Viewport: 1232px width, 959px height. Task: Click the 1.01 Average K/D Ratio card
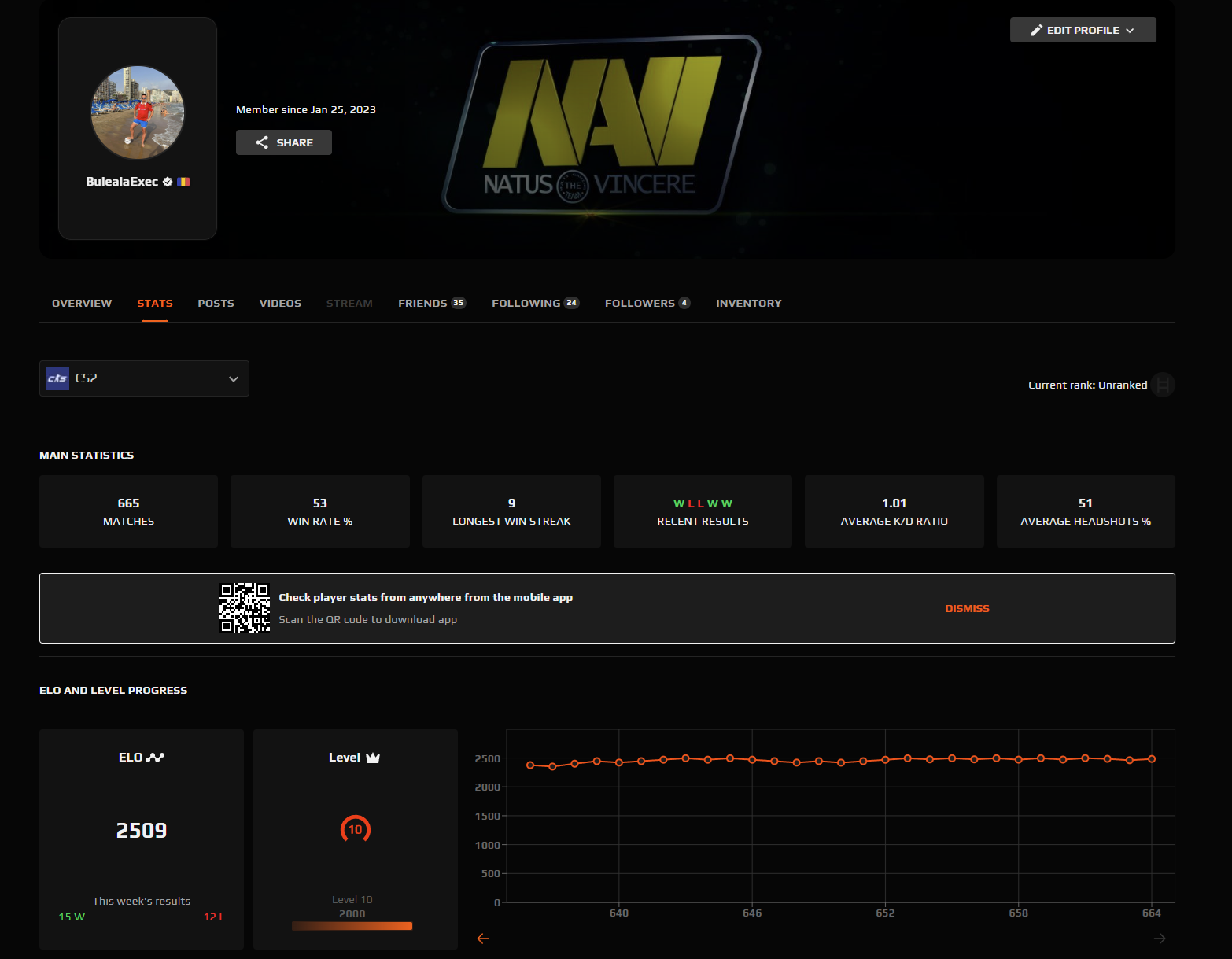coord(894,511)
